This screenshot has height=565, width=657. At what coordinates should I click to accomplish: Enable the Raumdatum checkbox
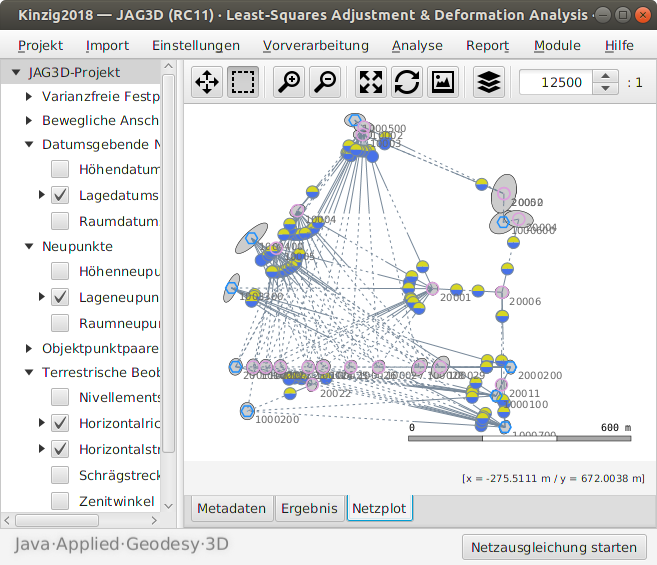60,221
